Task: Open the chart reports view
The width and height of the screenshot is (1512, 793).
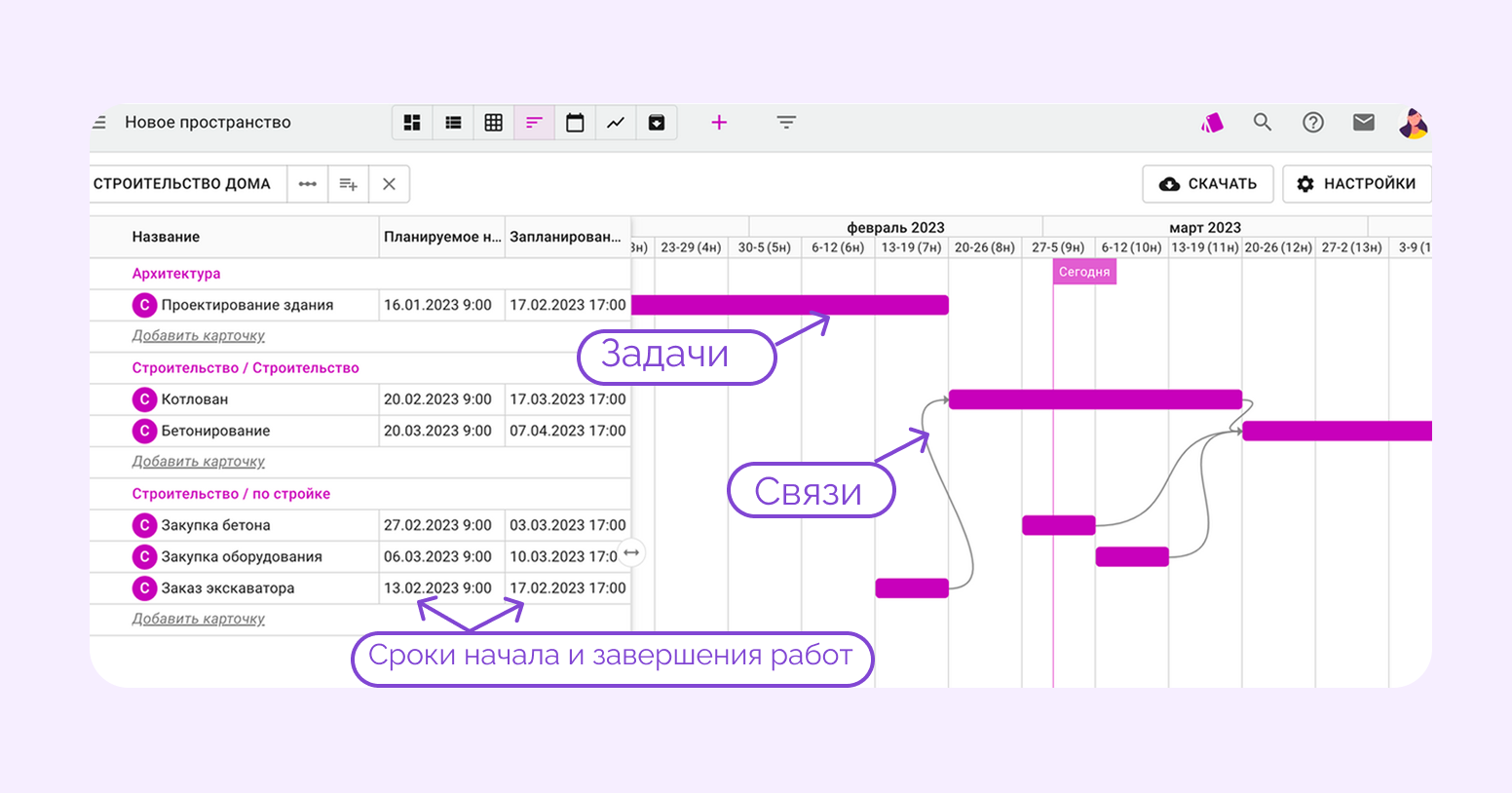Action: [x=616, y=123]
